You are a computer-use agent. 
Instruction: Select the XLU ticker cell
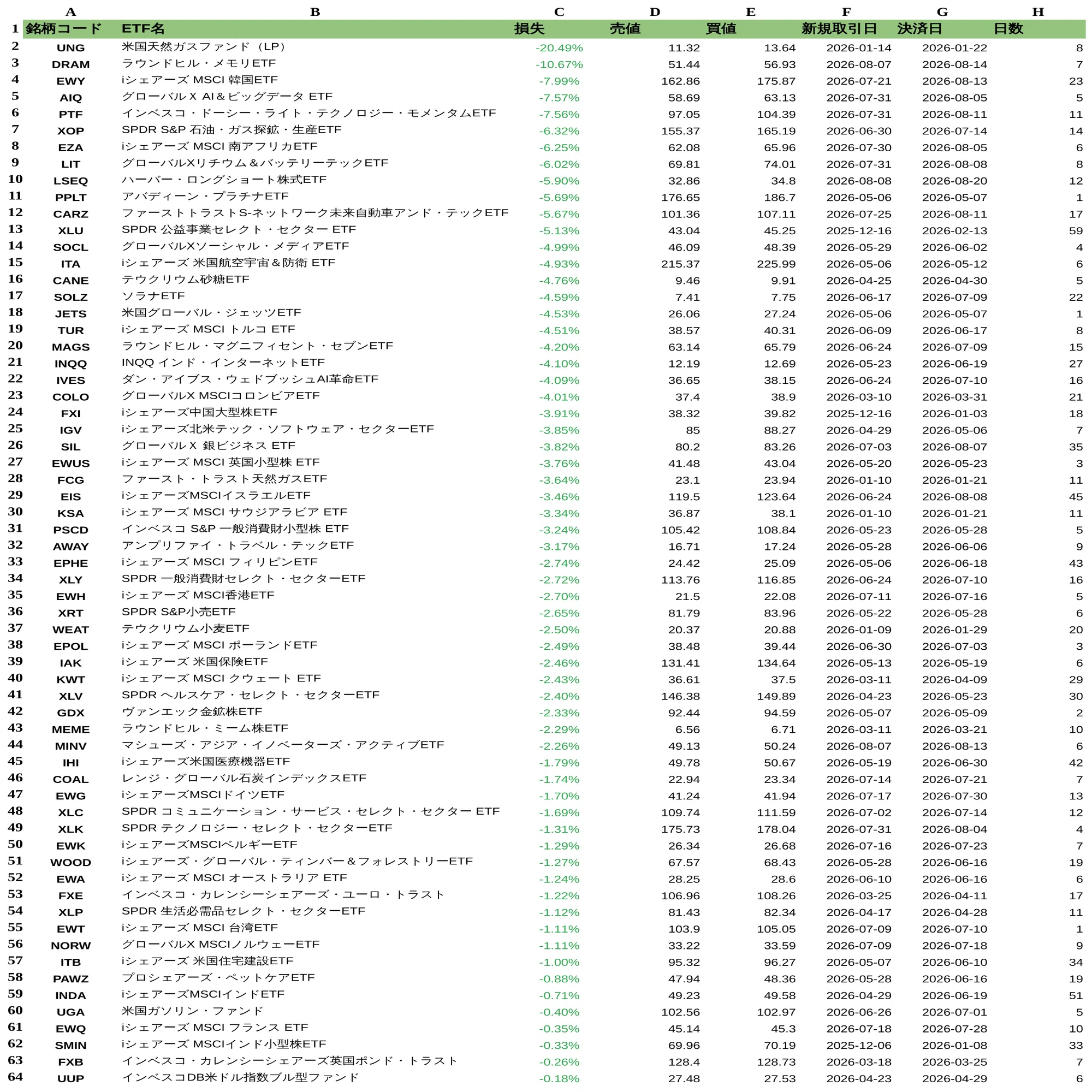click(x=70, y=230)
